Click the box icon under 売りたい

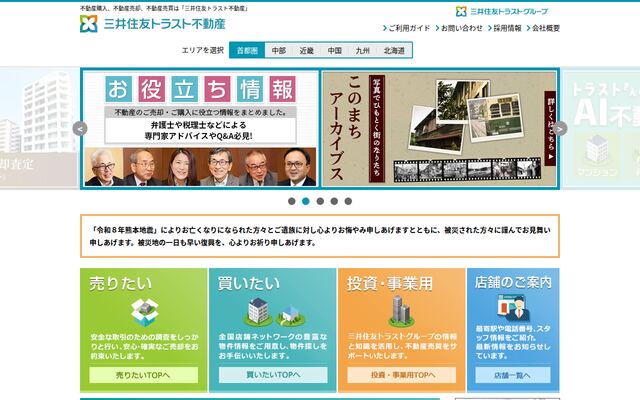[144, 312]
